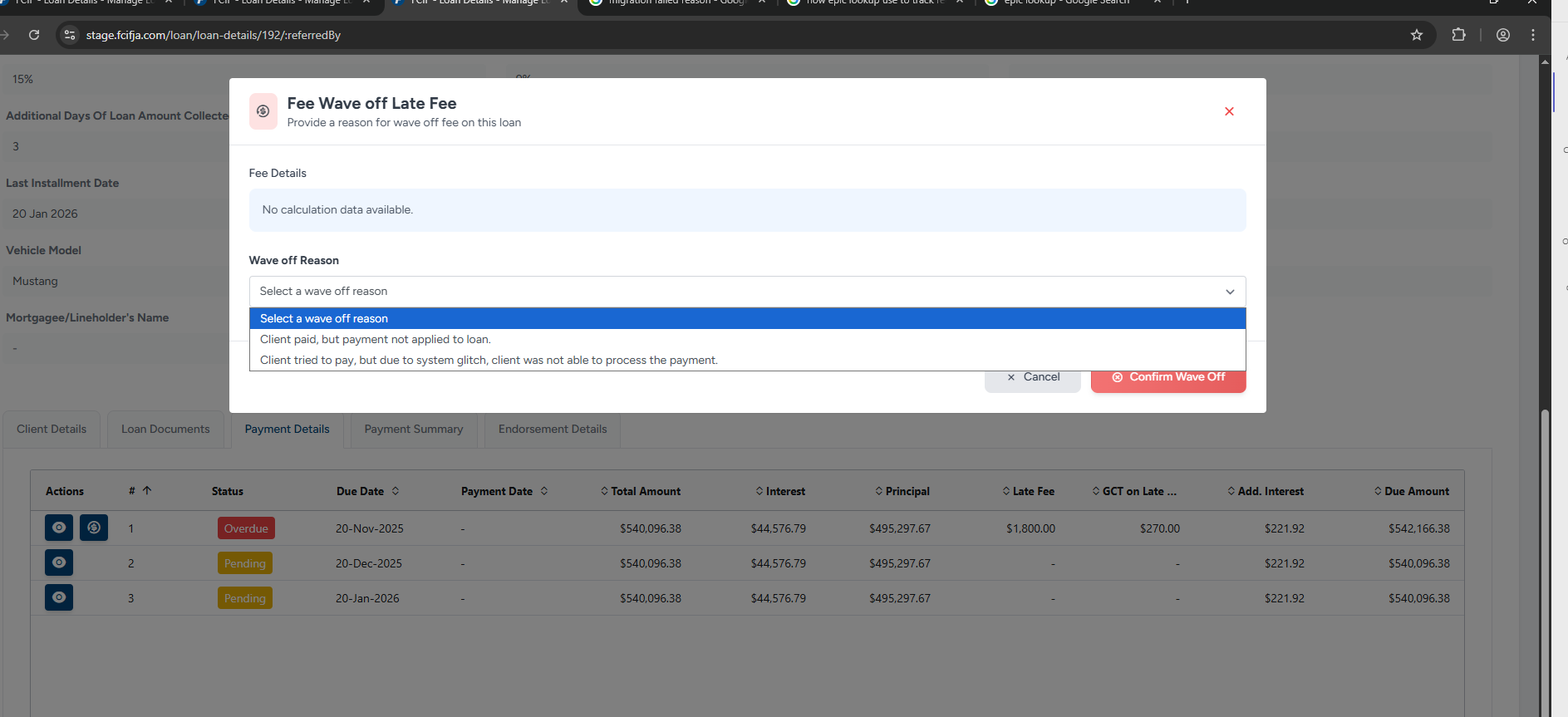Image resolution: width=1568 pixels, height=717 pixels.
Task: Open the Chrome profile icon
Action: 1503,35
